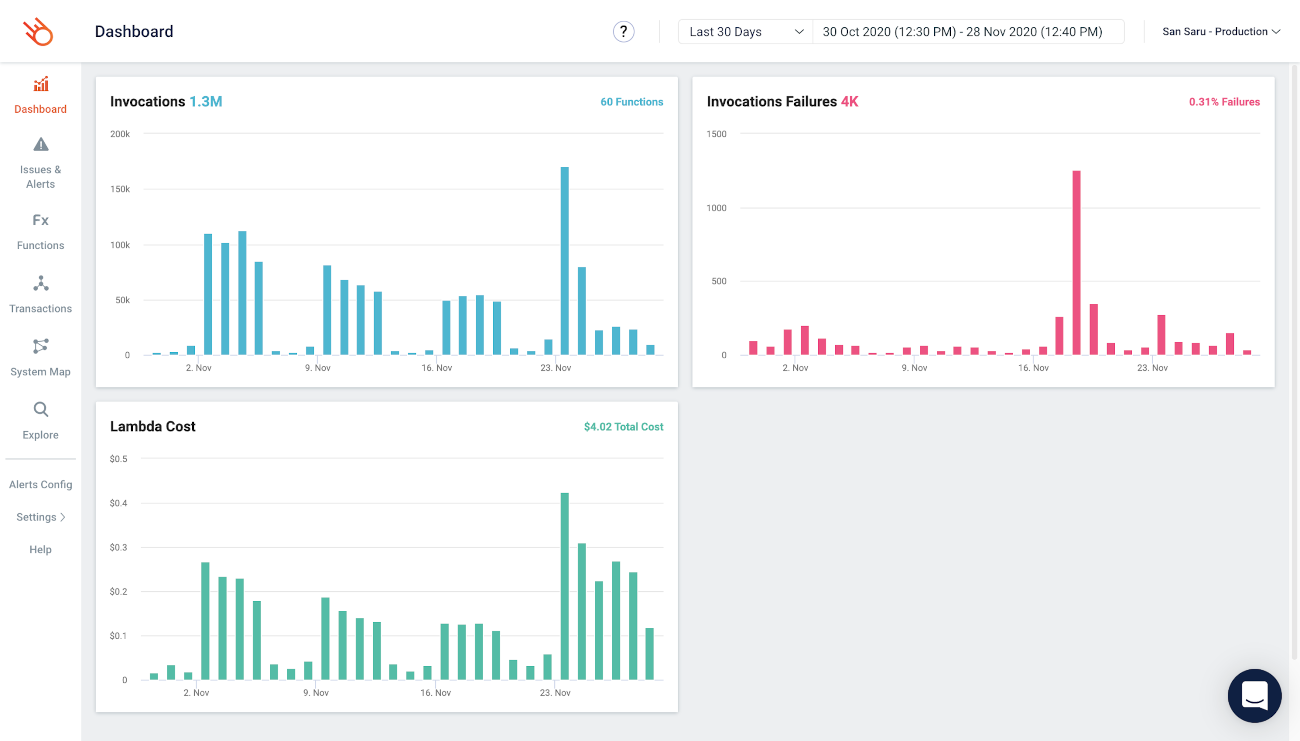Click the Lumigo logo icon
This screenshot has height=741, width=1300.
(38, 32)
